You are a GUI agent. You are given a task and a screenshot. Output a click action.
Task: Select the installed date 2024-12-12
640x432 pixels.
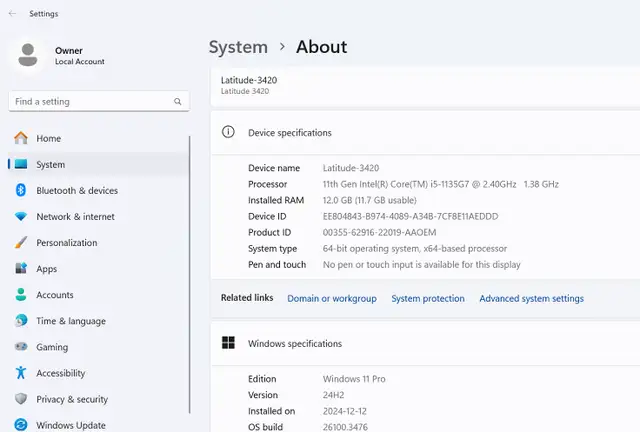click(x=344, y=411)
